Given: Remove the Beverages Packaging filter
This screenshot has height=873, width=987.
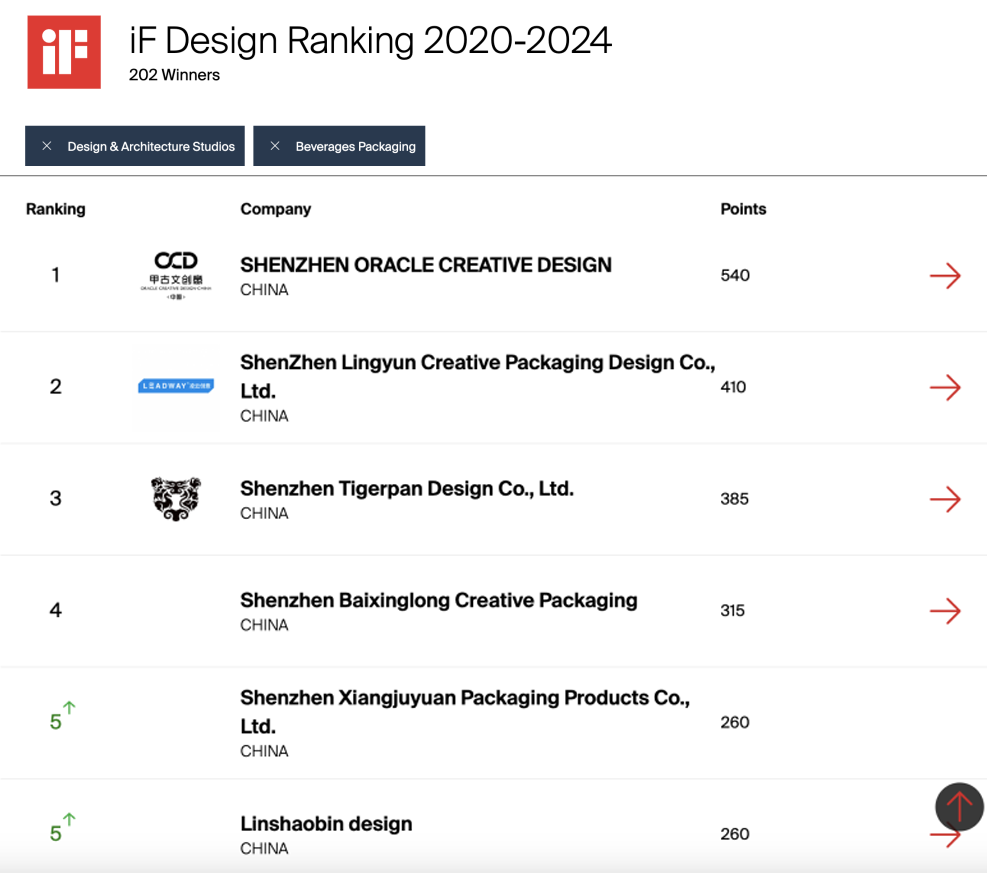Looking at the screenshot, I should [274, 146].
